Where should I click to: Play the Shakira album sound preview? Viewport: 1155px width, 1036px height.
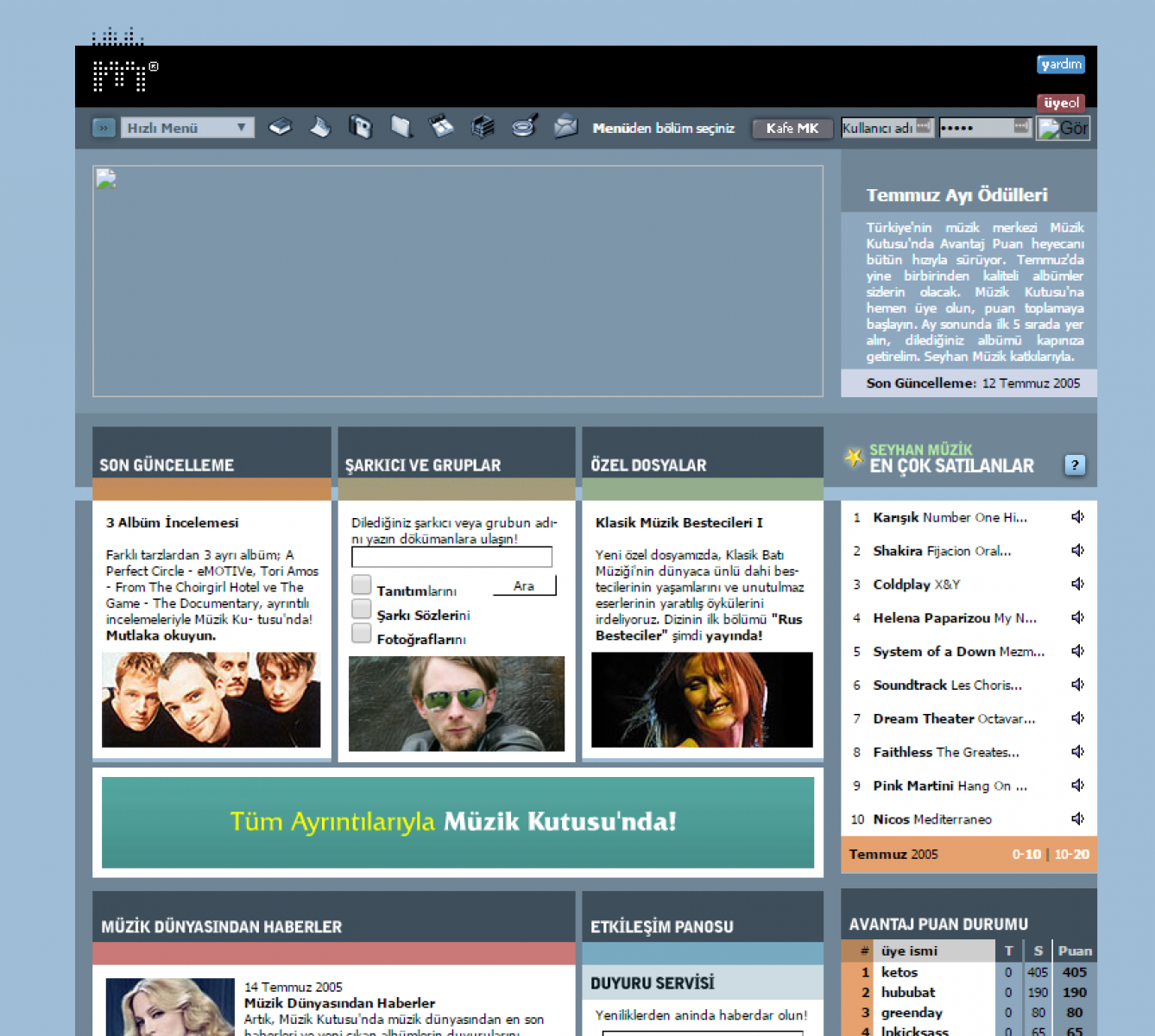coord(1077,551)
